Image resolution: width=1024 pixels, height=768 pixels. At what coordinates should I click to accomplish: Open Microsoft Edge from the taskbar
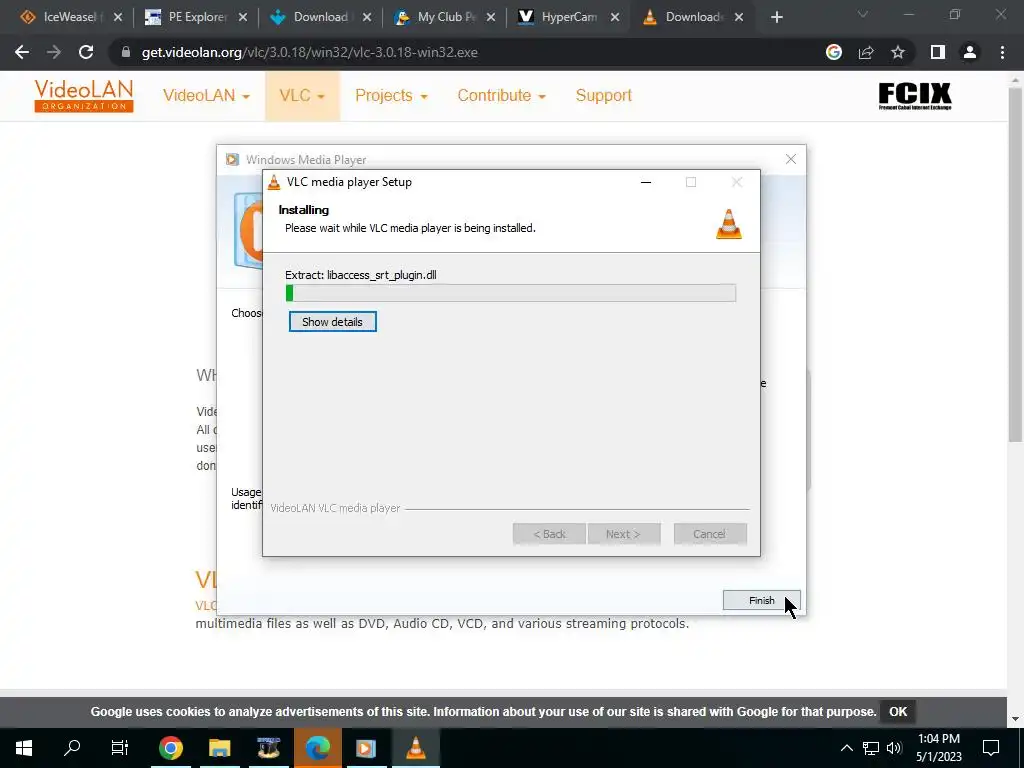coord(317,748)
